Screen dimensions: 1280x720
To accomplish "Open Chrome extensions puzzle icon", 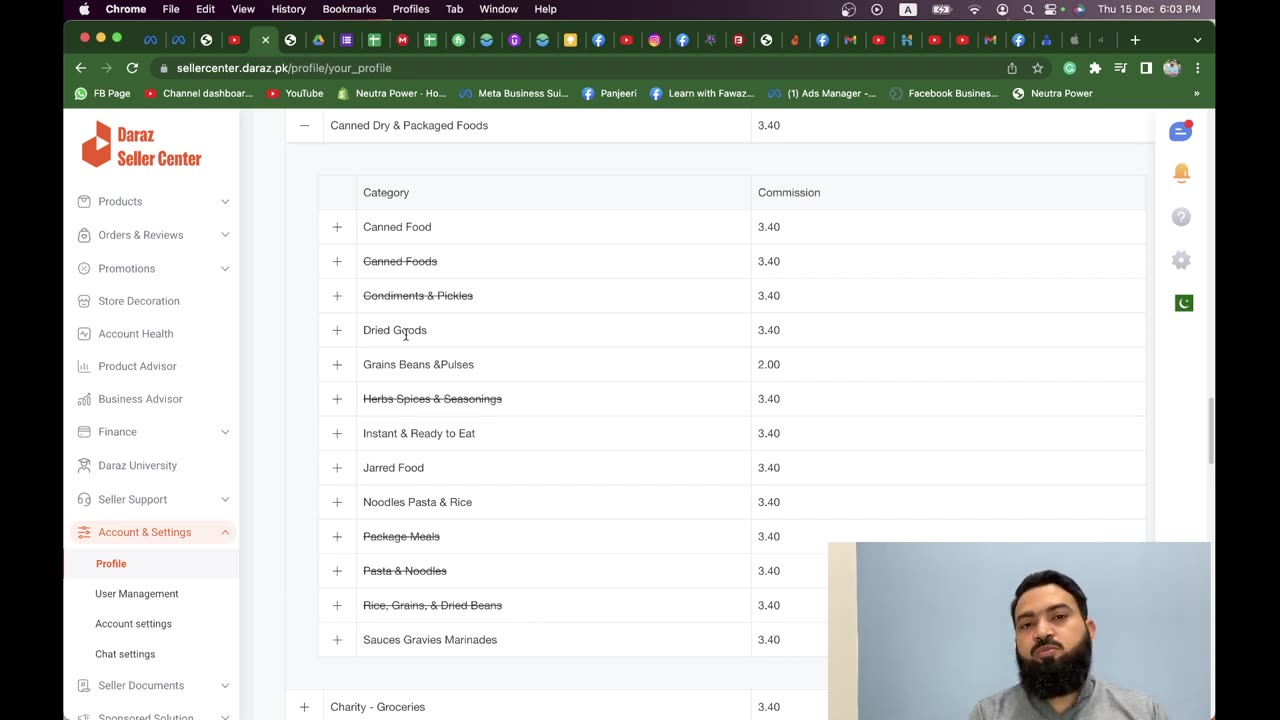I will click(1095, 68).
